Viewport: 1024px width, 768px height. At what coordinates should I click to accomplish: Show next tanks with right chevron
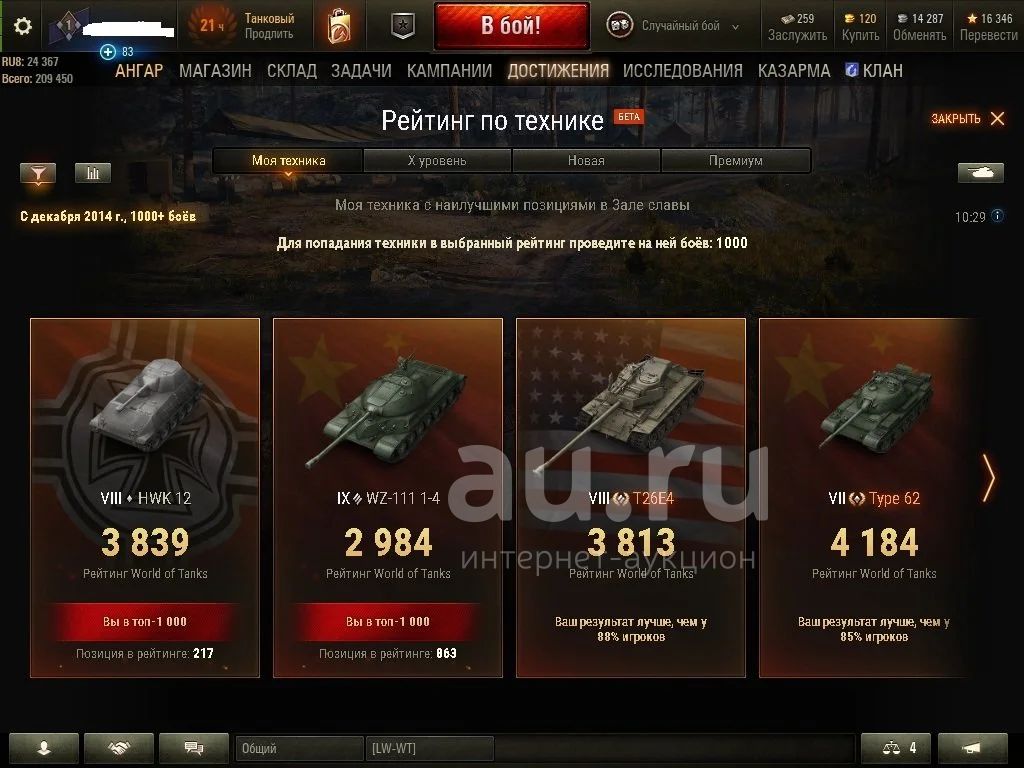989,478
